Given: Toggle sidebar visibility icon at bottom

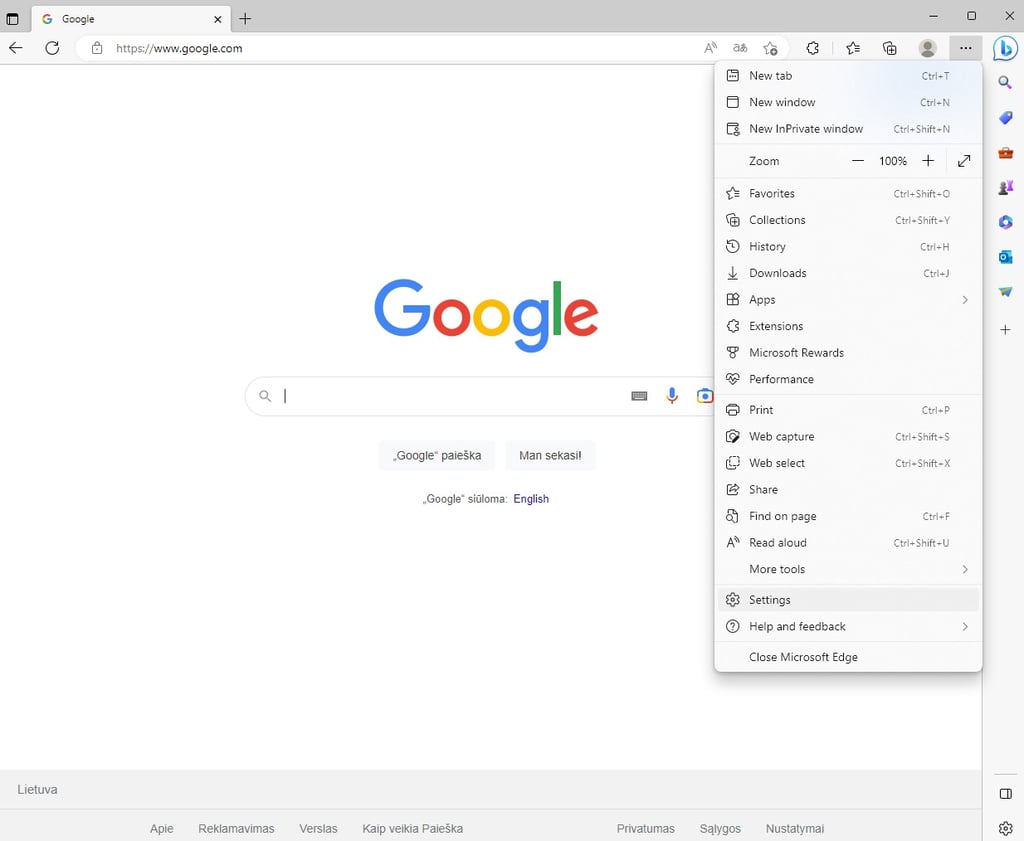Looking at the screenshot, I should coord(1005,794).
